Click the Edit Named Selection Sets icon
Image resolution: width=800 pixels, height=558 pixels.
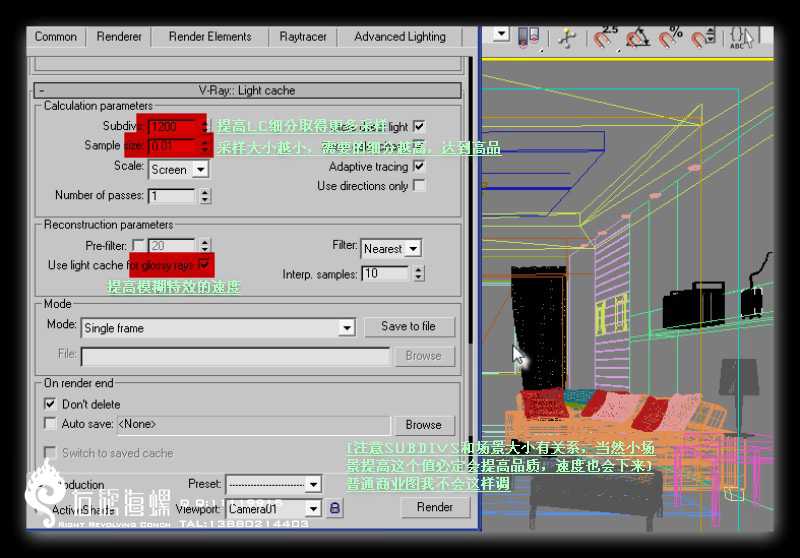tap(740, 38)
